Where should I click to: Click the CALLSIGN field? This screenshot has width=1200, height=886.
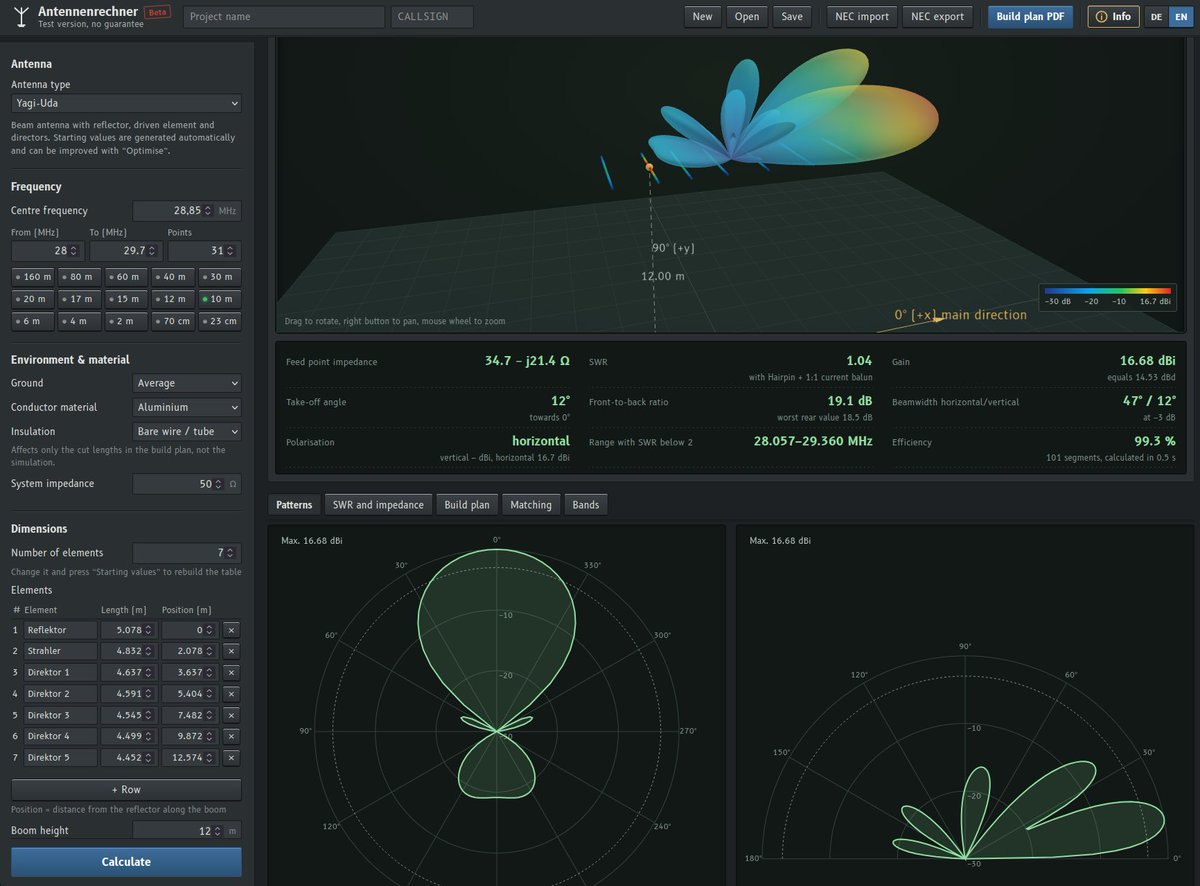tap(431, 17)
